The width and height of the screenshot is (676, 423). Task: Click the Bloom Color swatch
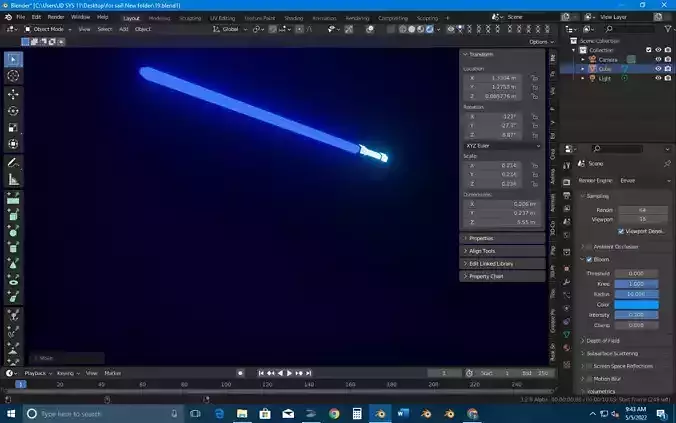[636, 304]
